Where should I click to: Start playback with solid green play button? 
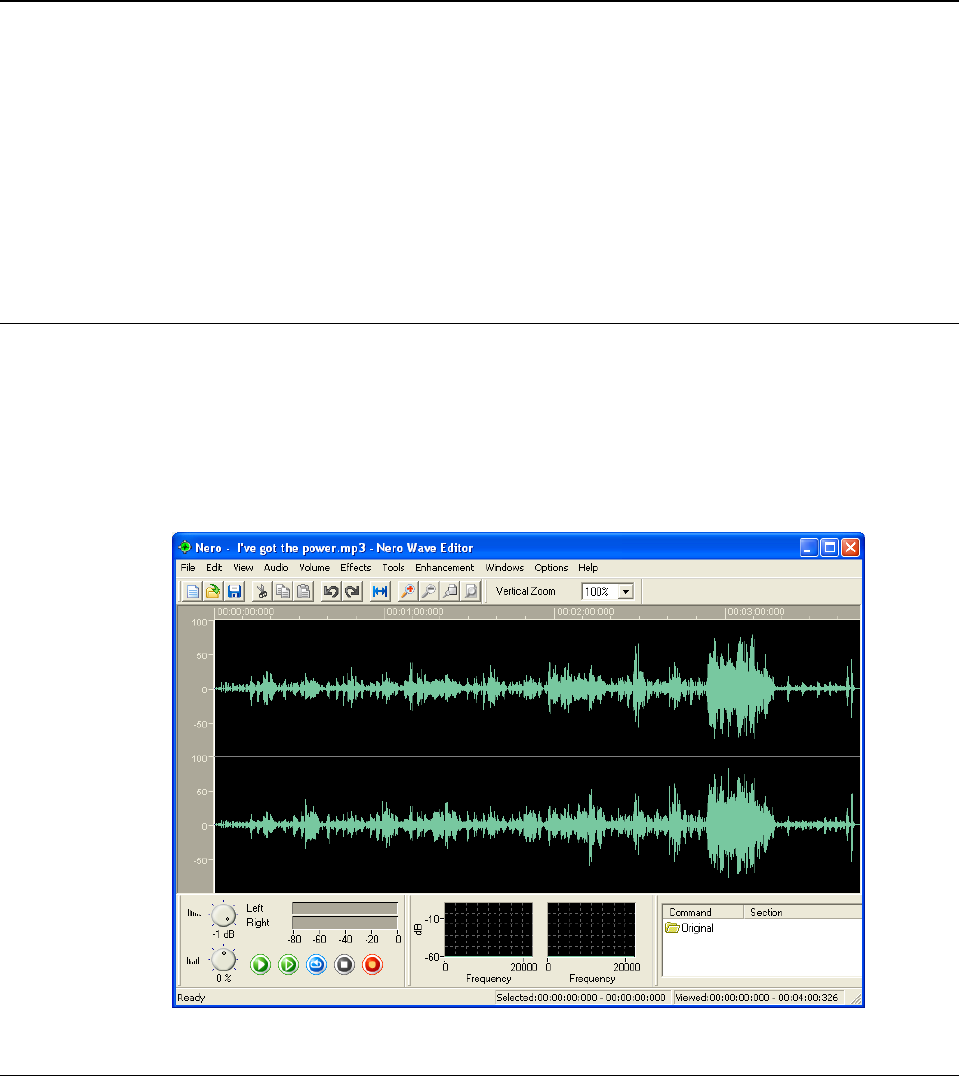point(260,965)
